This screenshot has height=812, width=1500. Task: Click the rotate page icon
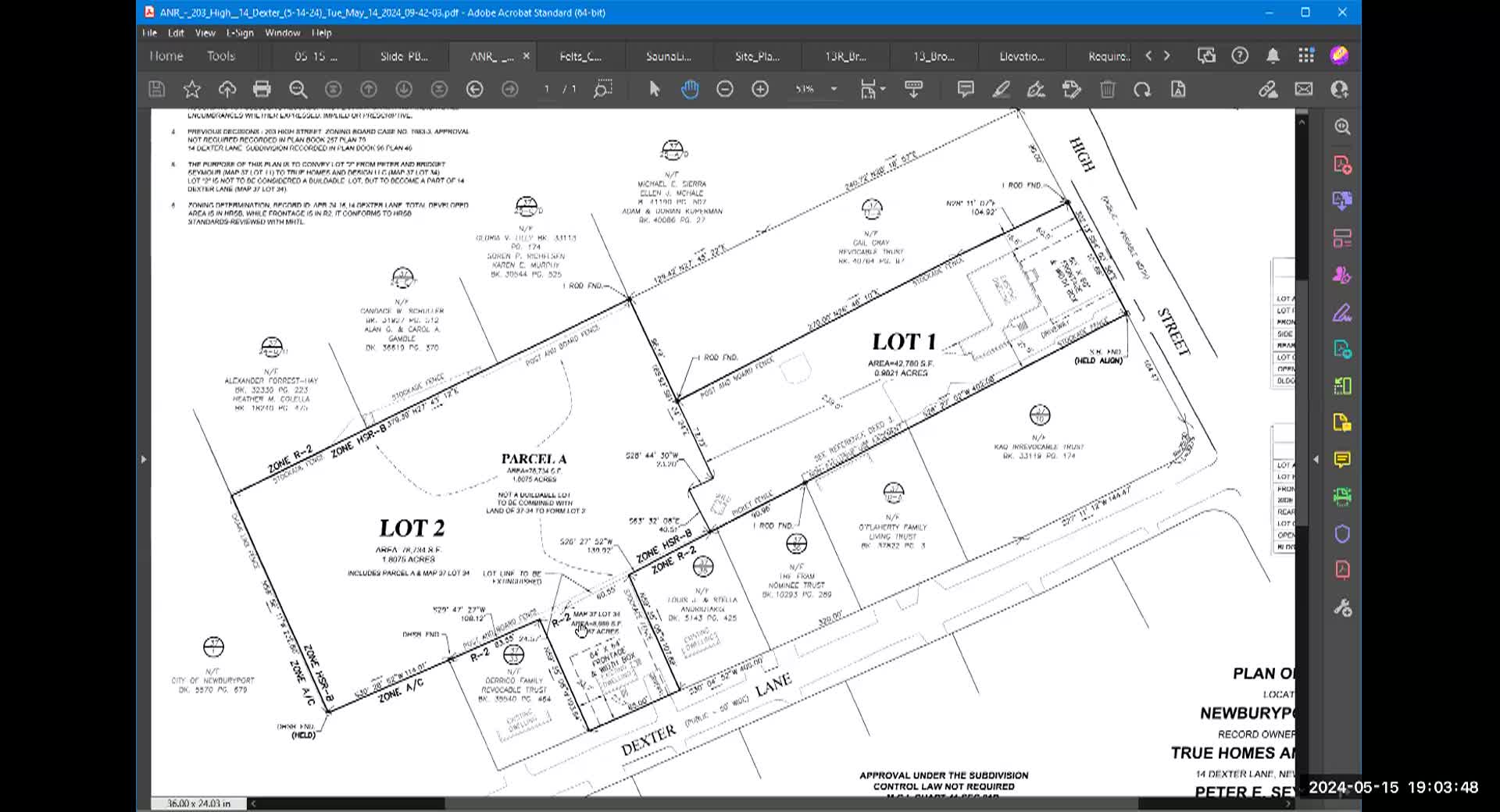pos(1142,89)
